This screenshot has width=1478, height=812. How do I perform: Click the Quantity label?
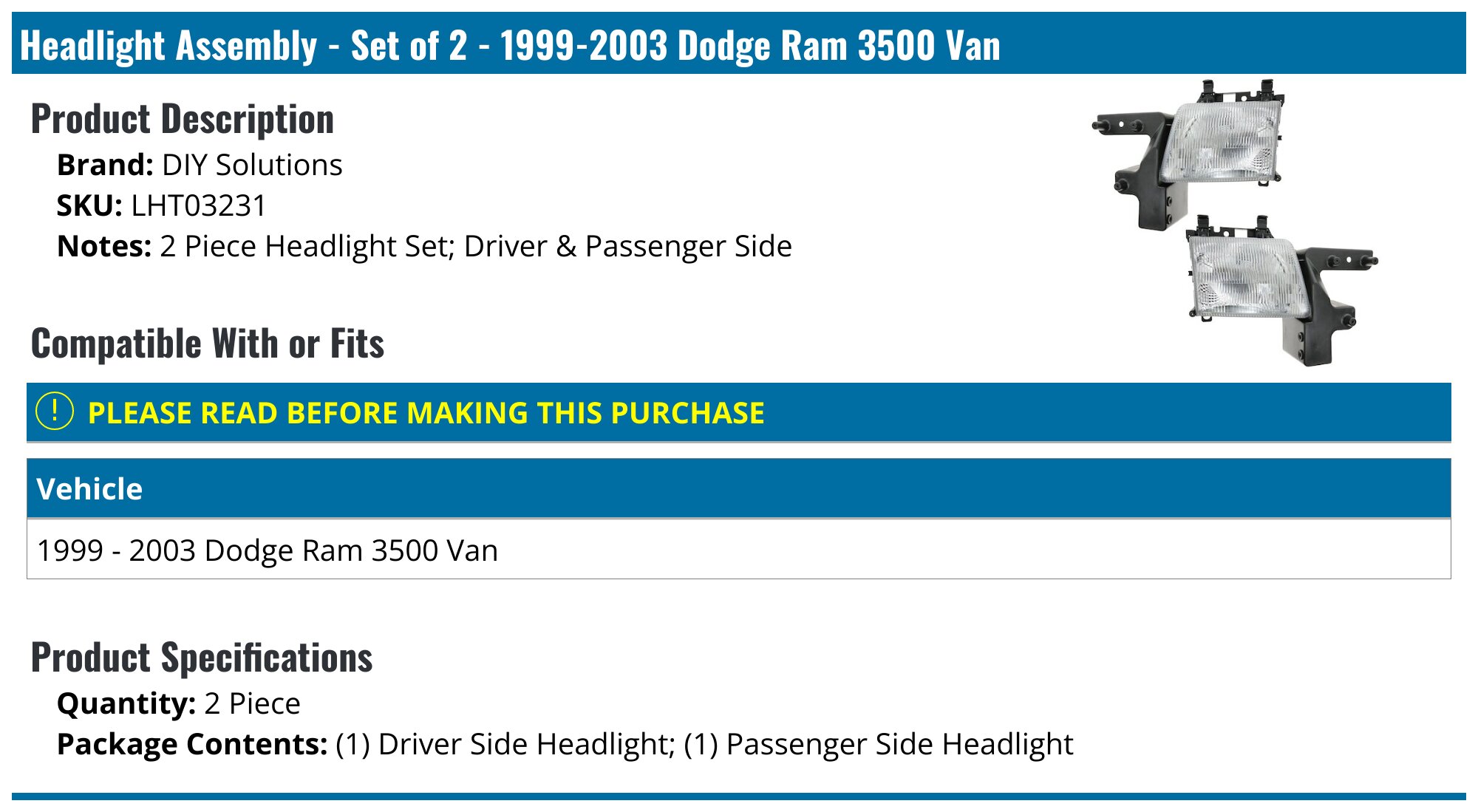point(126,703)
